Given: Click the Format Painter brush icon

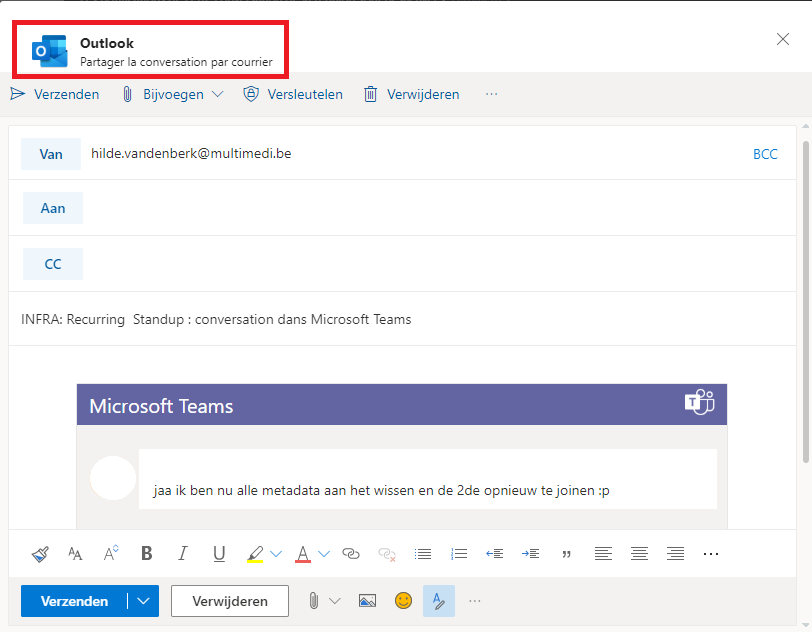Looking at the screenshot, I should pos(40,554).
